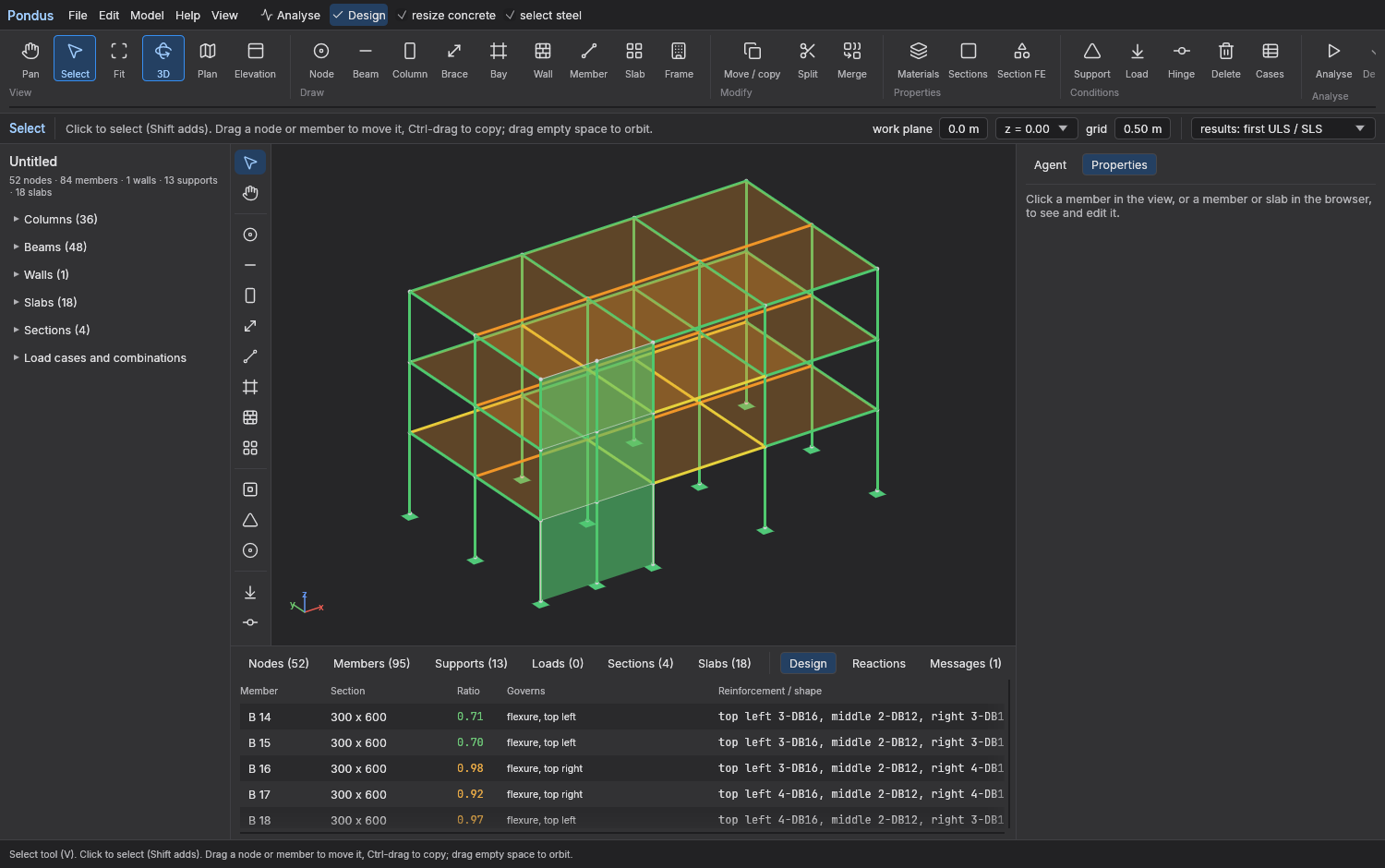The image size is (1385, 868).
Task: Open the results first ULS / SLS dropdown
Action: (x=1283, y=128)
